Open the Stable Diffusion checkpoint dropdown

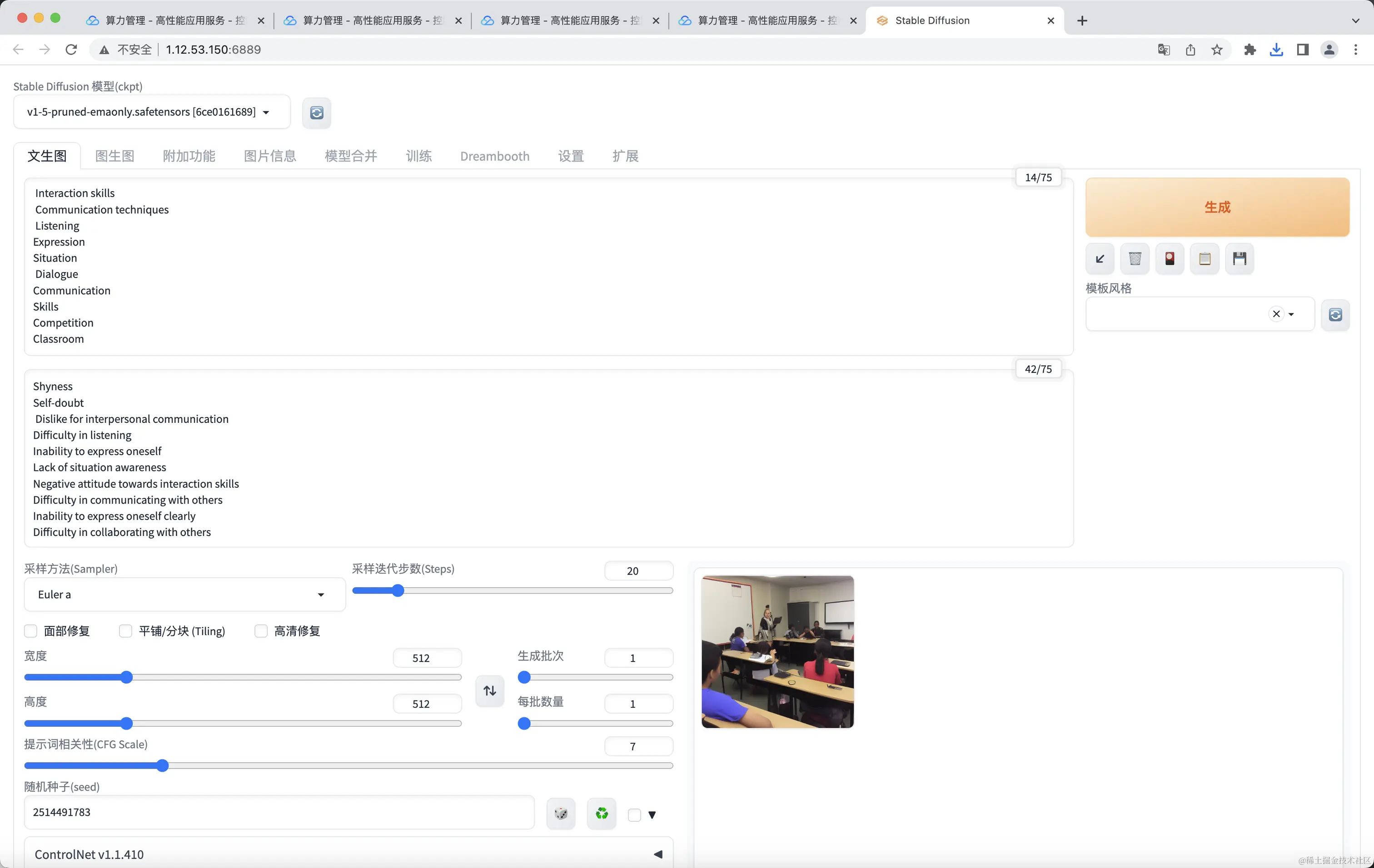(x=151, y=112)
